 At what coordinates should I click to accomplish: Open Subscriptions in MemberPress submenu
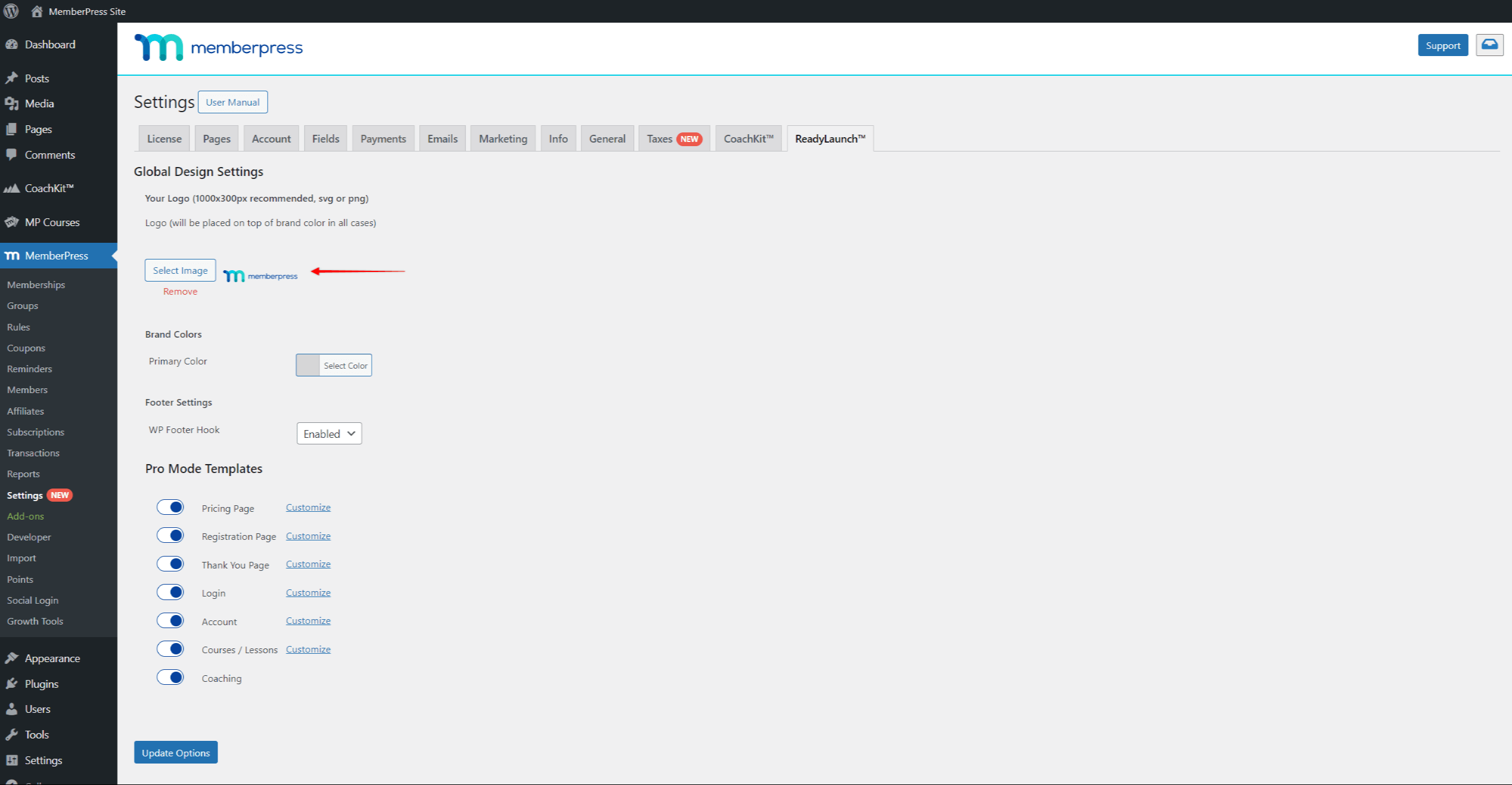coord(36,432)
